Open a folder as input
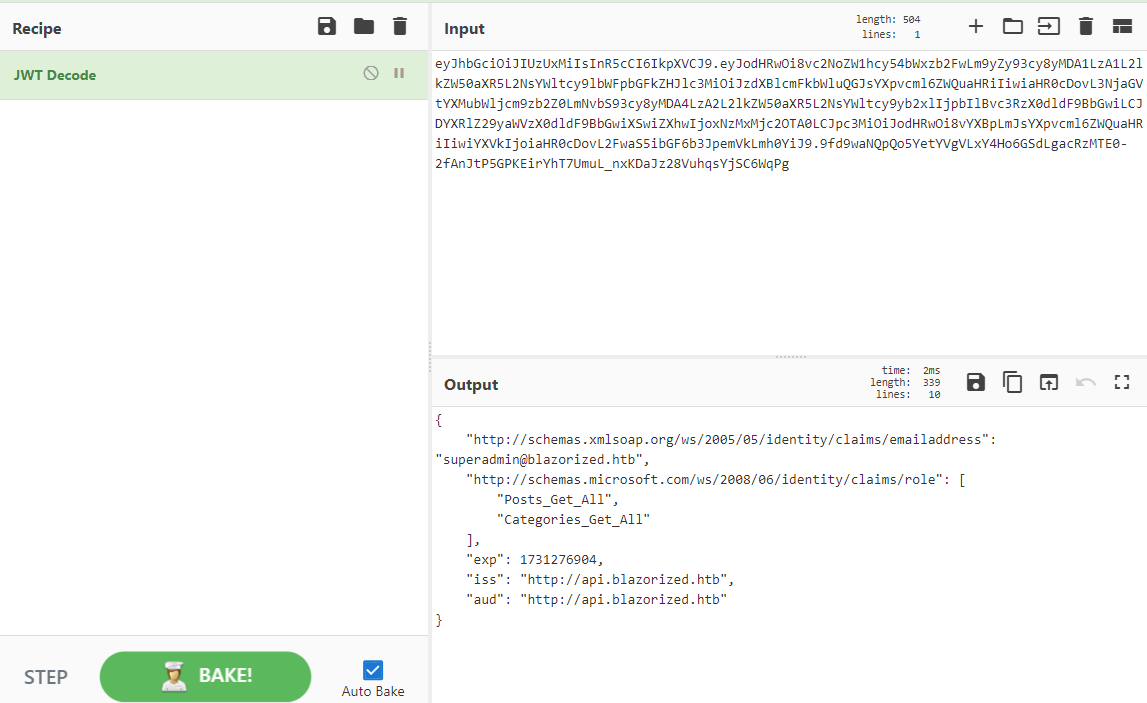1147x703 pixels. click(x=1012, y=27)
